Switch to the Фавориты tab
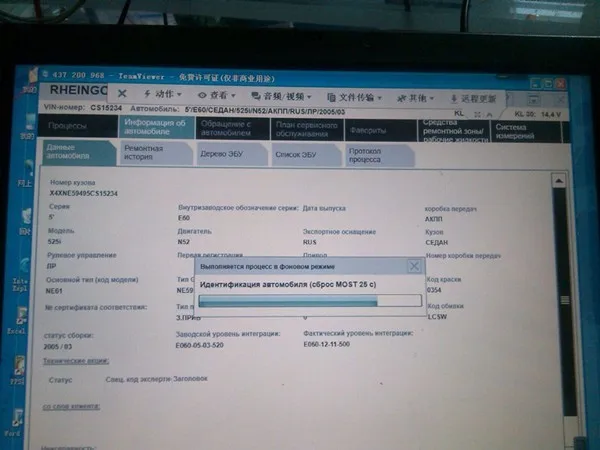Screen dimensions: 600x450 point(380,130)
